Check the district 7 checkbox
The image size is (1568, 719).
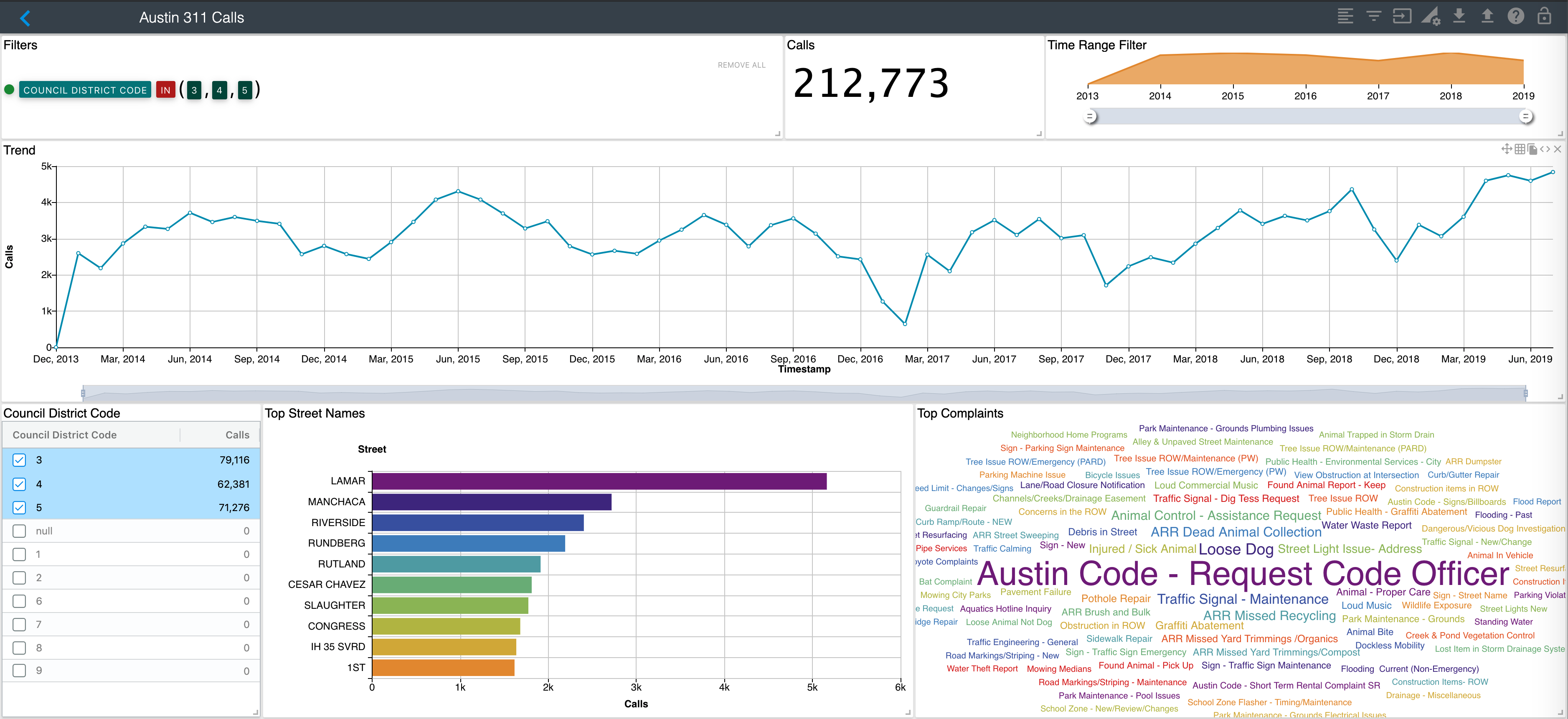pos(20,625)
